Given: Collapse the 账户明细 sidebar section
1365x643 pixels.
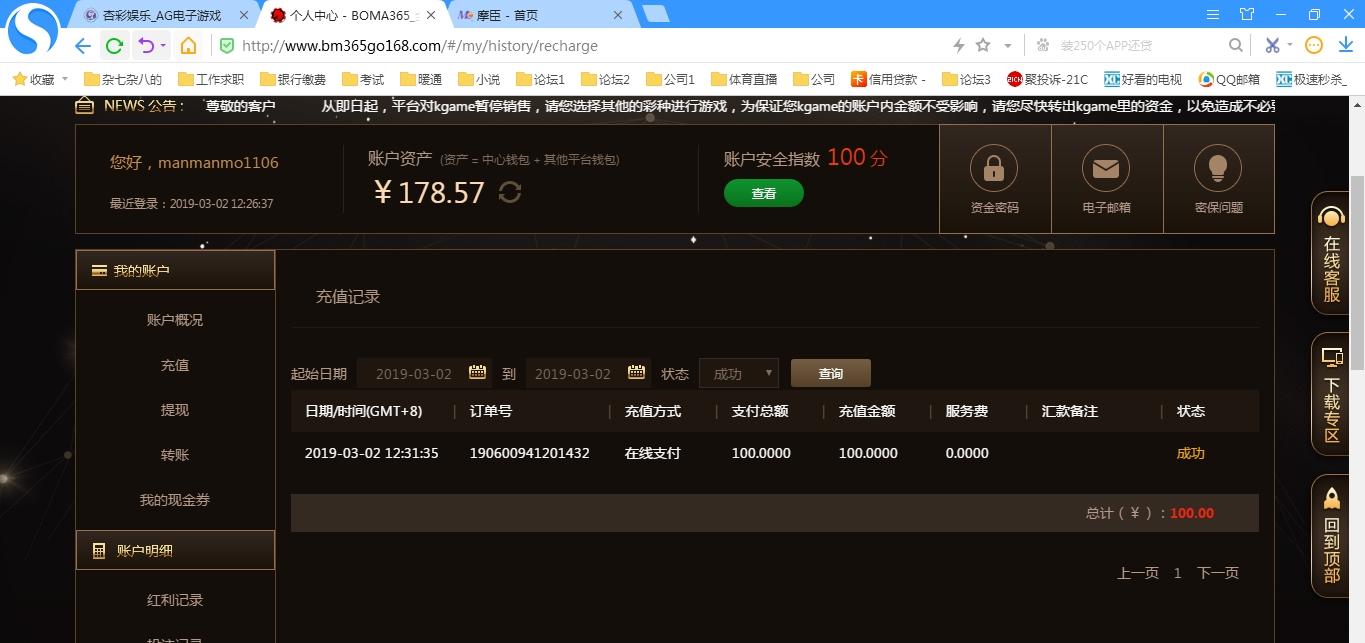Looking at the screenshot, I should [x=175, y=550].
